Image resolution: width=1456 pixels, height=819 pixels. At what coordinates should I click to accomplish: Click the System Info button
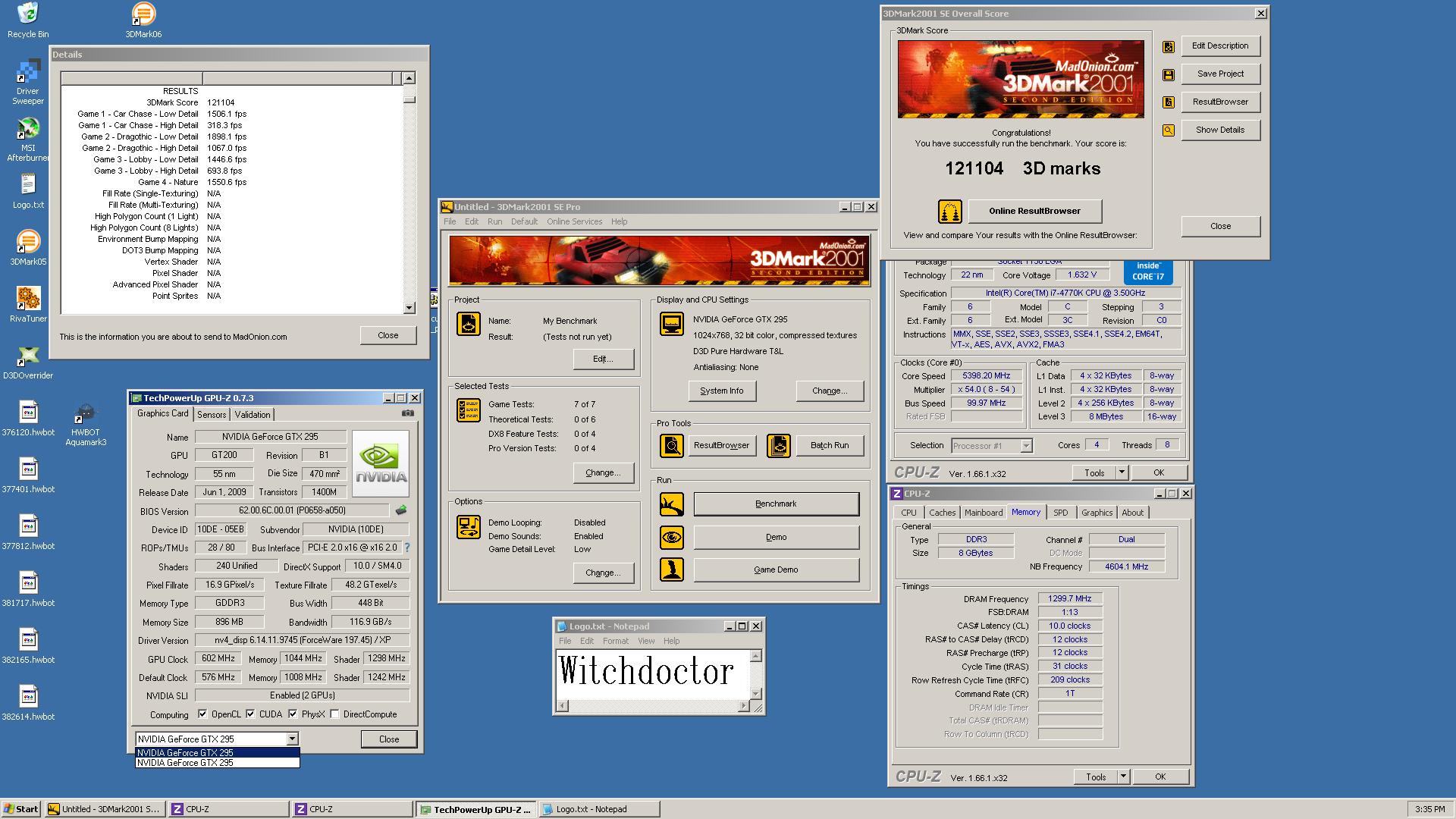(x=721, y=391)
